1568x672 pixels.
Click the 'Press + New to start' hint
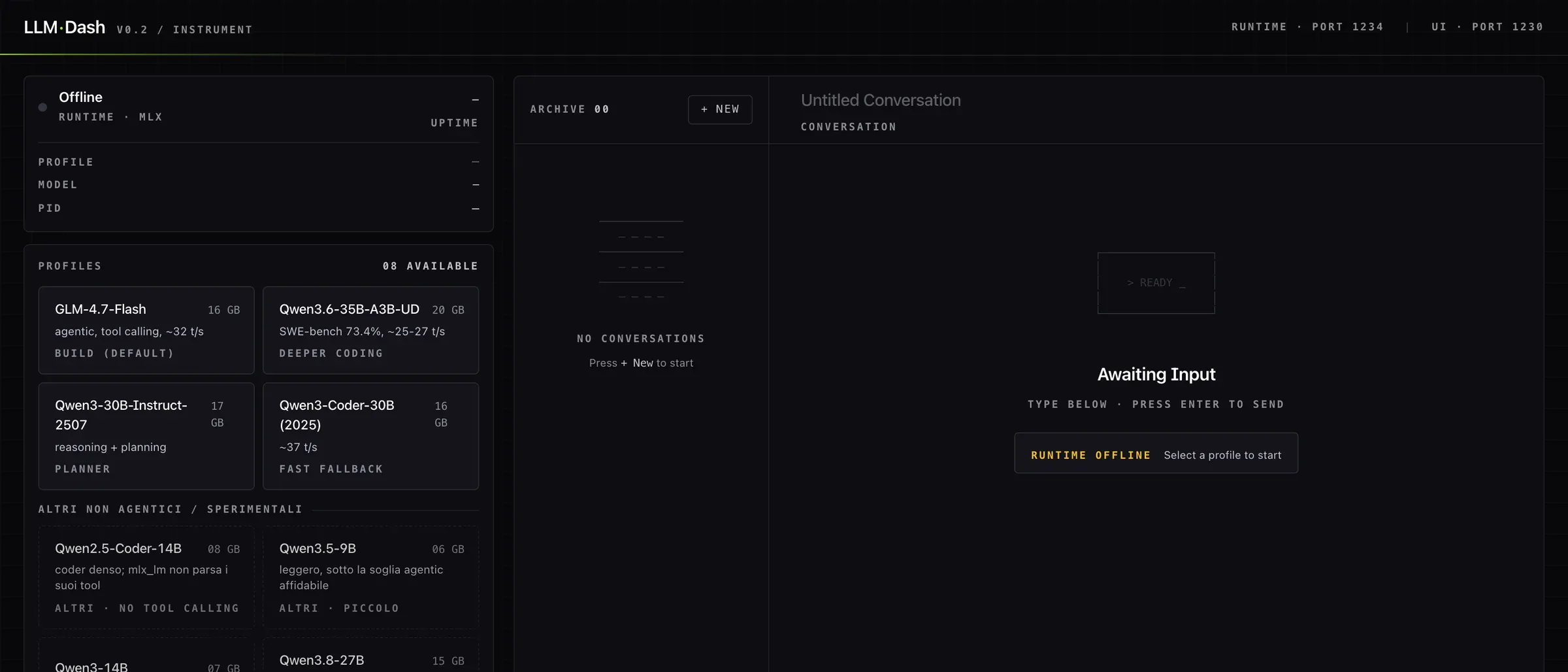tap(641, 363)
